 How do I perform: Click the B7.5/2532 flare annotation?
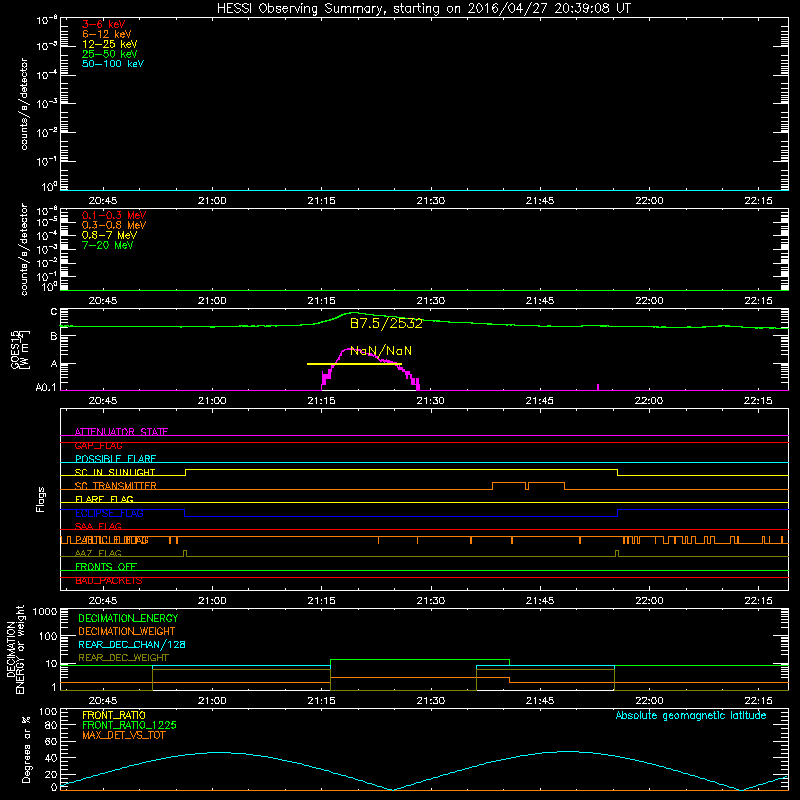386,323
